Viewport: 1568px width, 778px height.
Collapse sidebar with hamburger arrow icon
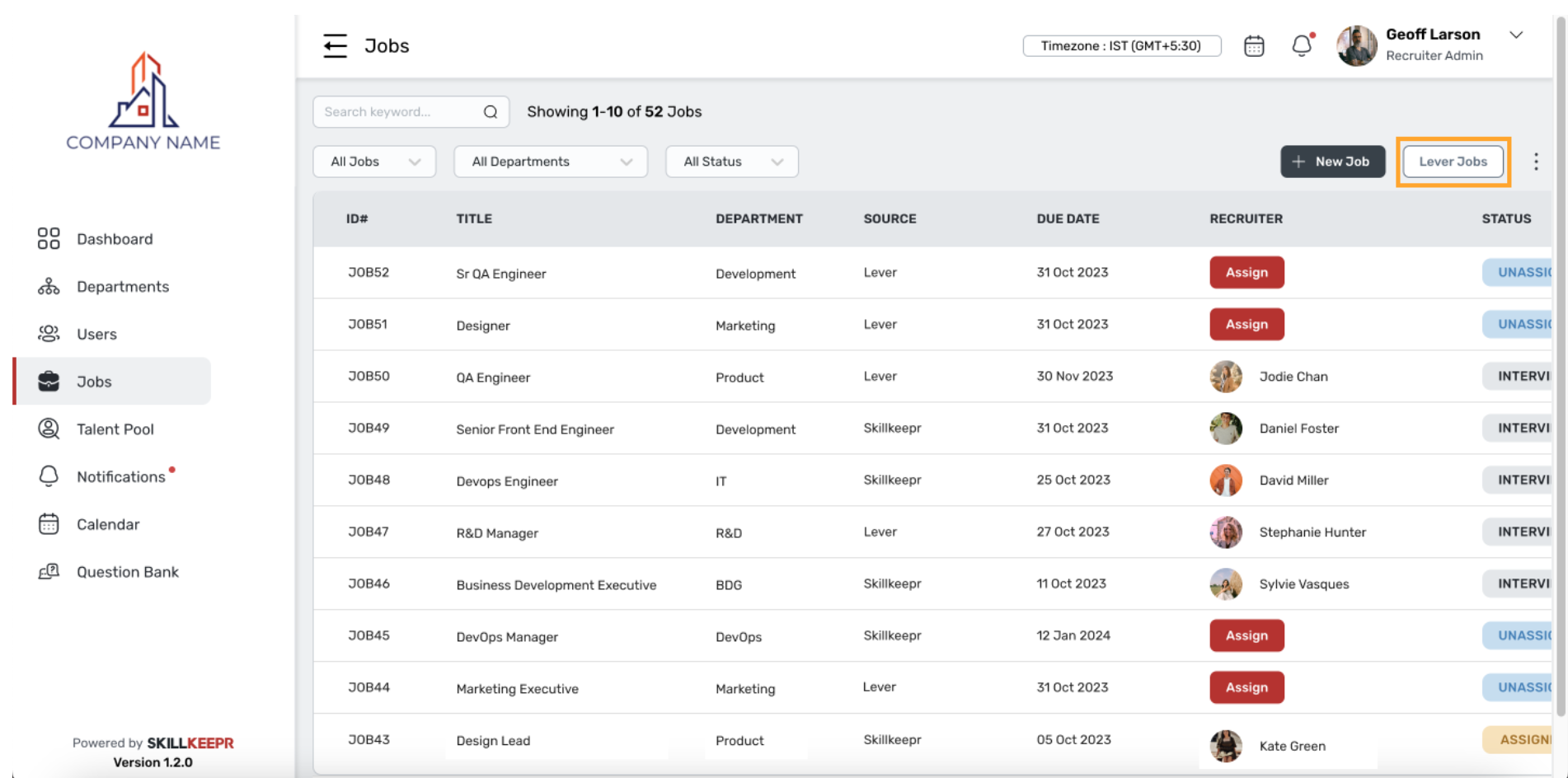pyautogui.click(x=335, y=45)
